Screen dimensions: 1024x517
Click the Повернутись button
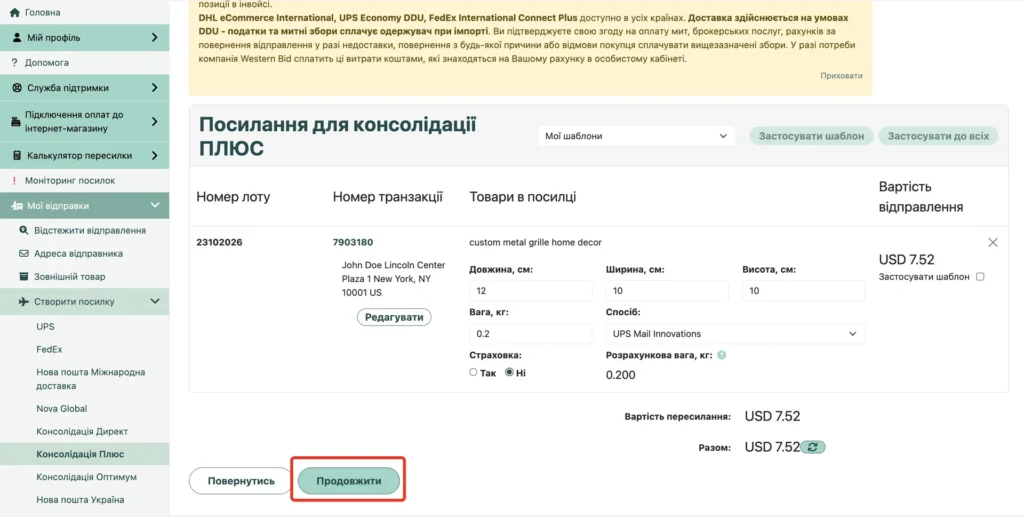[x=241, y=481]
